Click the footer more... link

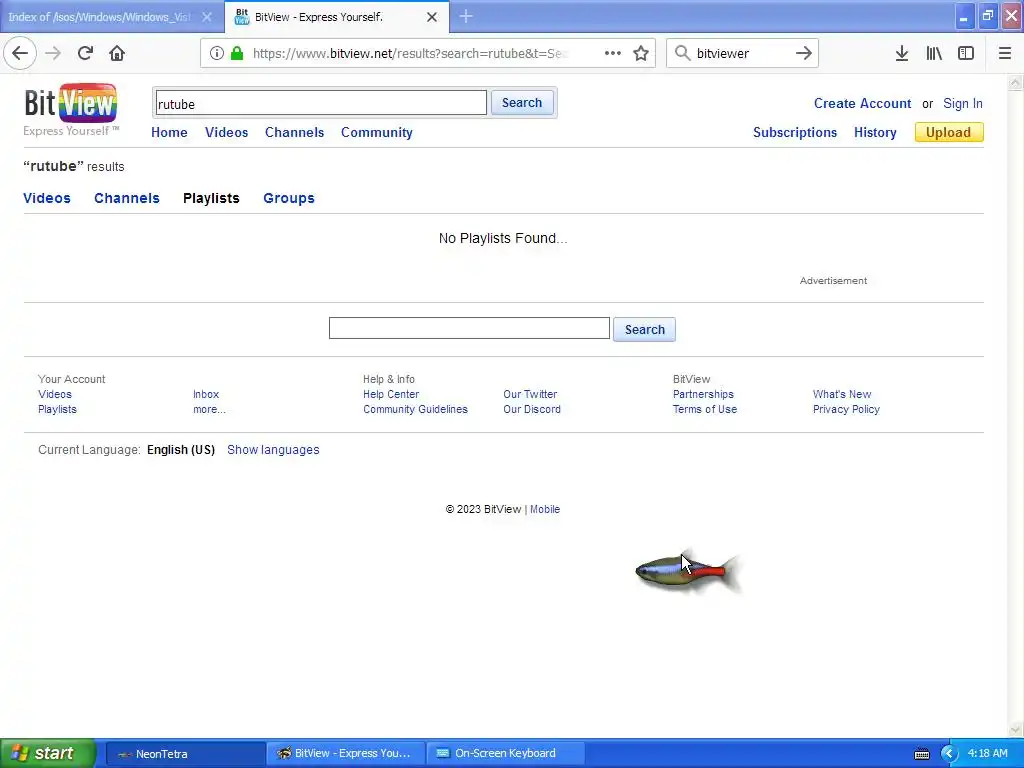click(x=209, y=409)
